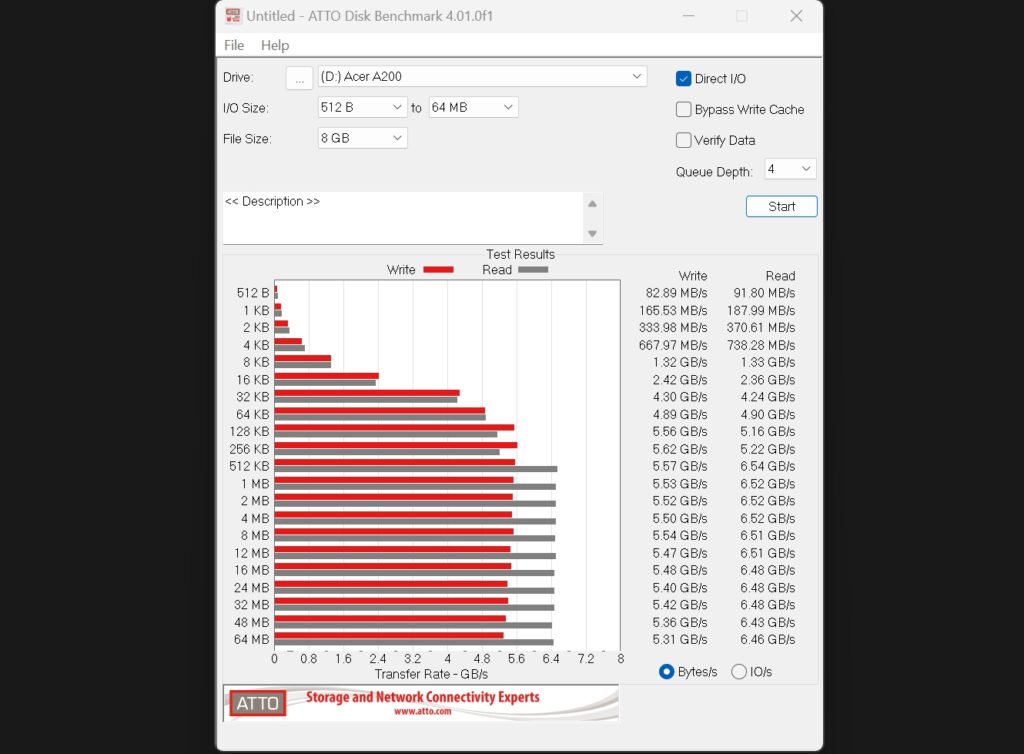Expand the Drive dropdown showing Acer A200

point(482,76)
